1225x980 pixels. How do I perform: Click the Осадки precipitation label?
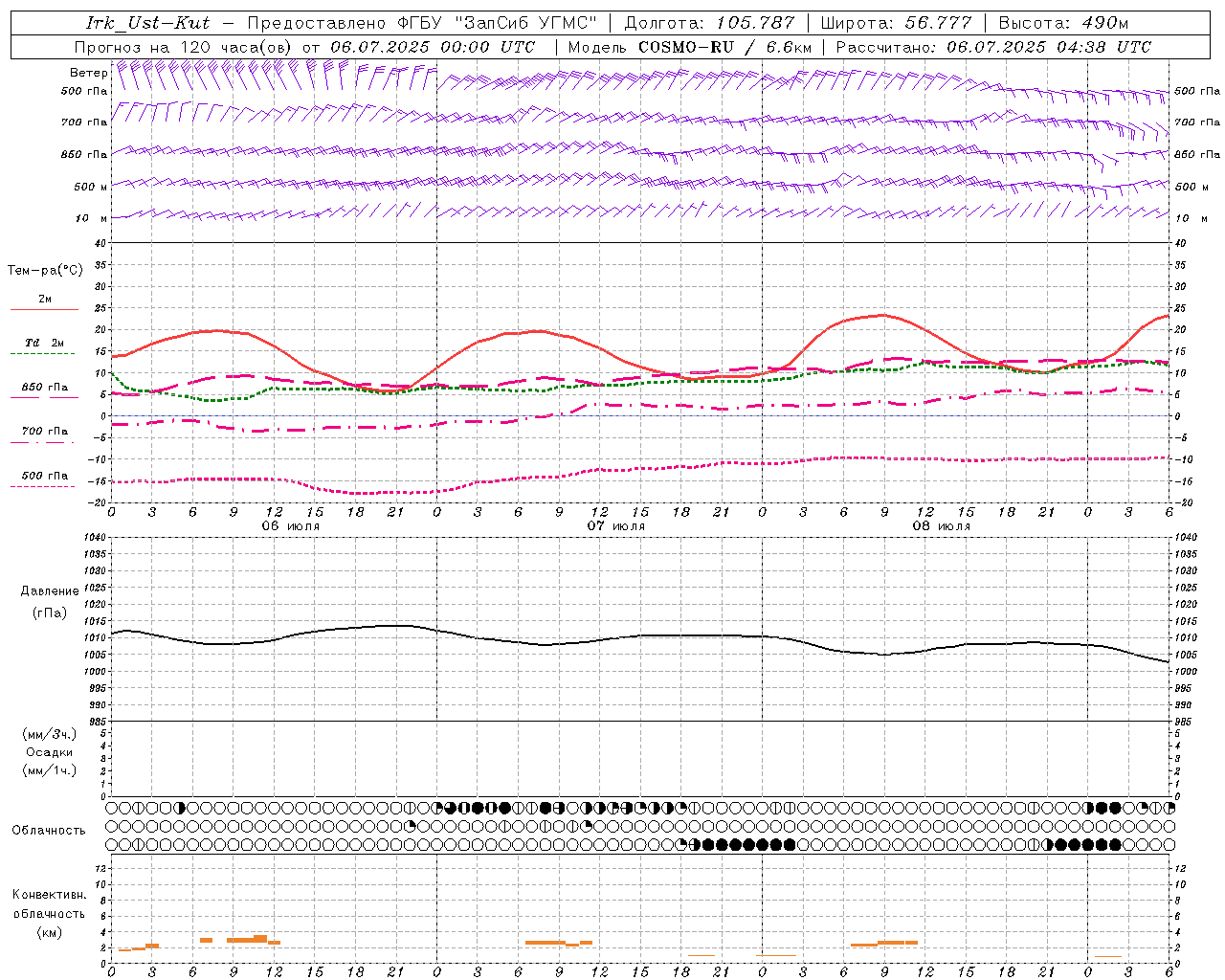(x=50, y=752)
